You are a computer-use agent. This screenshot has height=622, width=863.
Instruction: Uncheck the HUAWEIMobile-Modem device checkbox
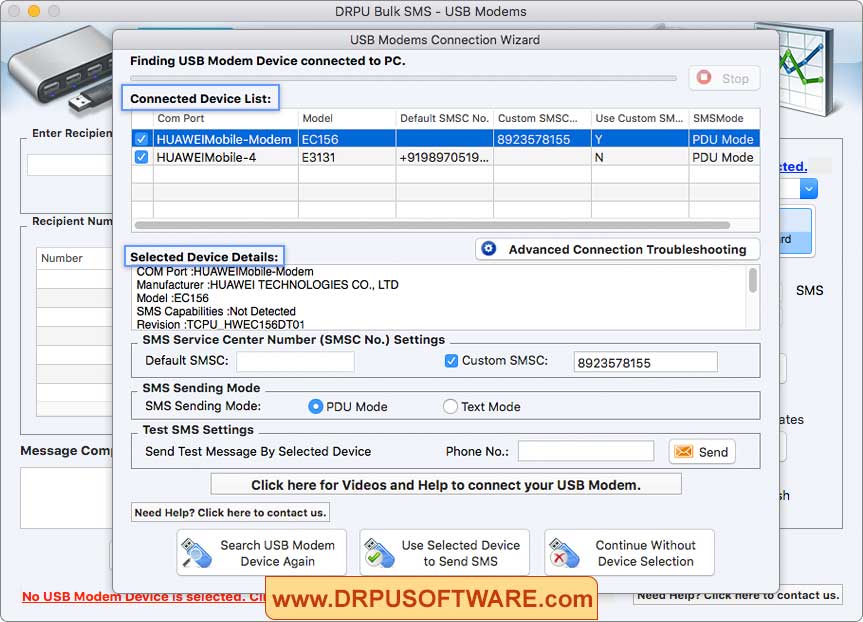pos(141,139)
